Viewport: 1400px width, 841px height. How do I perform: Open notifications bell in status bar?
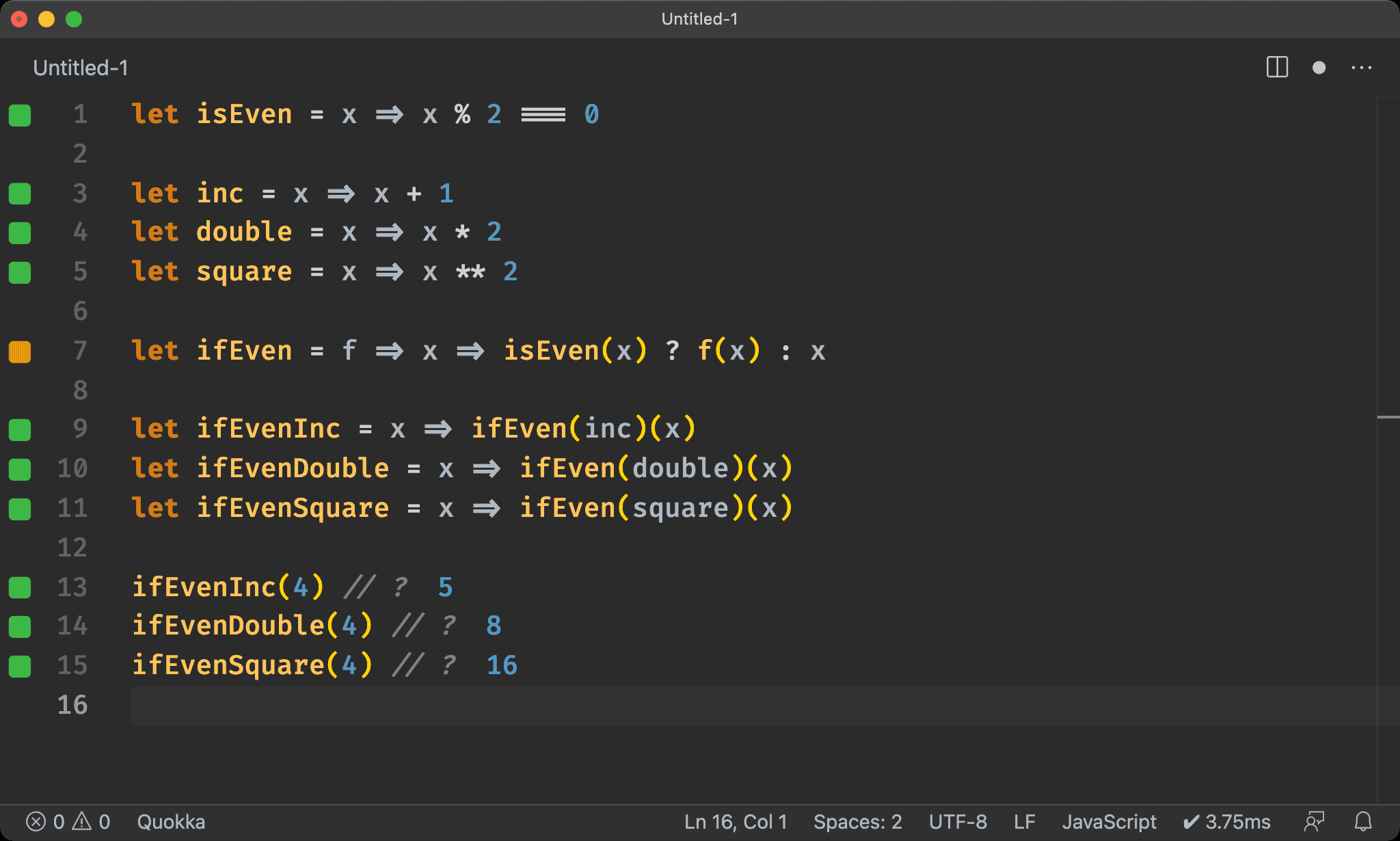point(1363,821)
